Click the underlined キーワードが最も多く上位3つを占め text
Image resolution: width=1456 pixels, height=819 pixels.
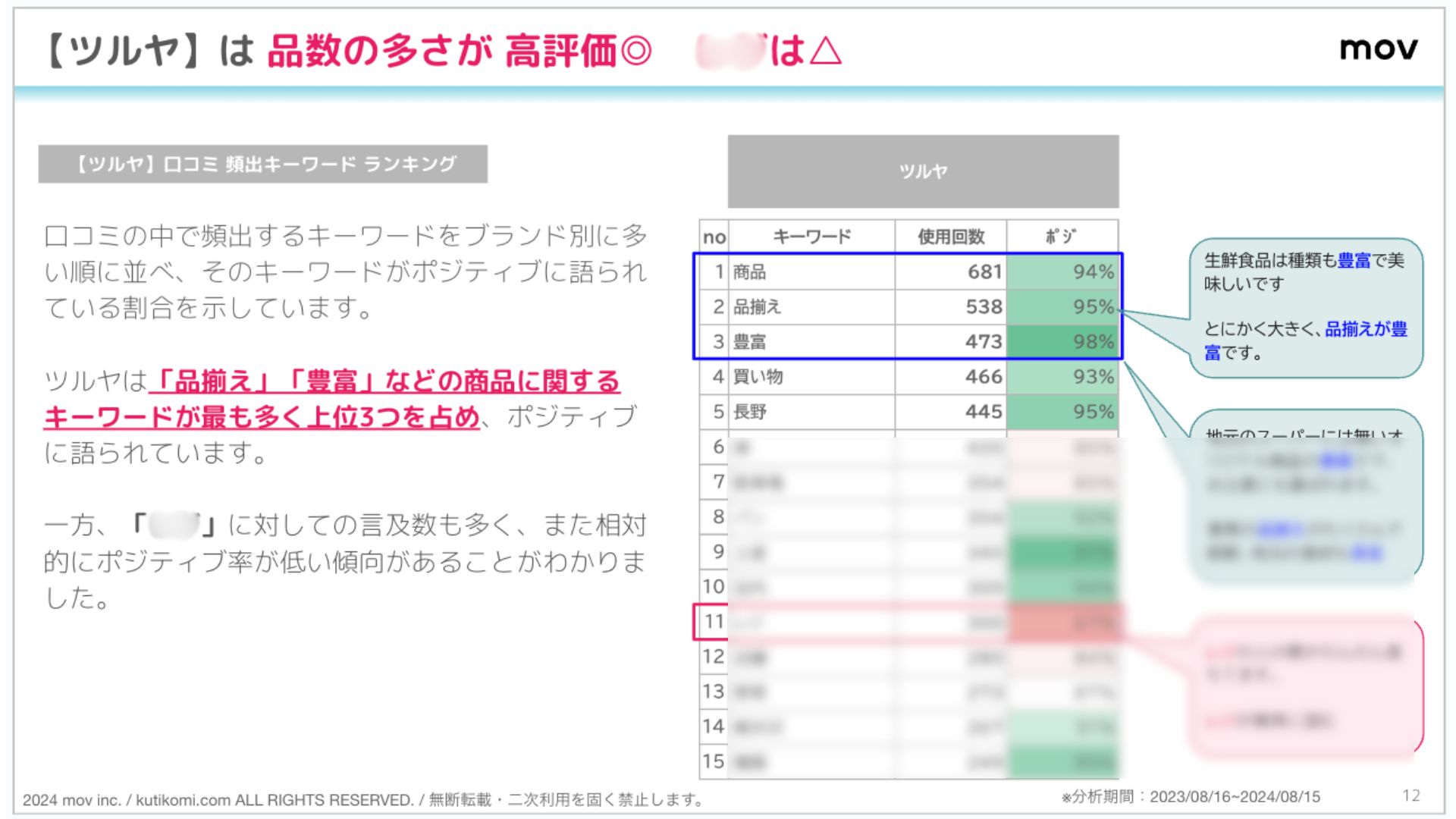pyautogui.click(x=262, y=416)
